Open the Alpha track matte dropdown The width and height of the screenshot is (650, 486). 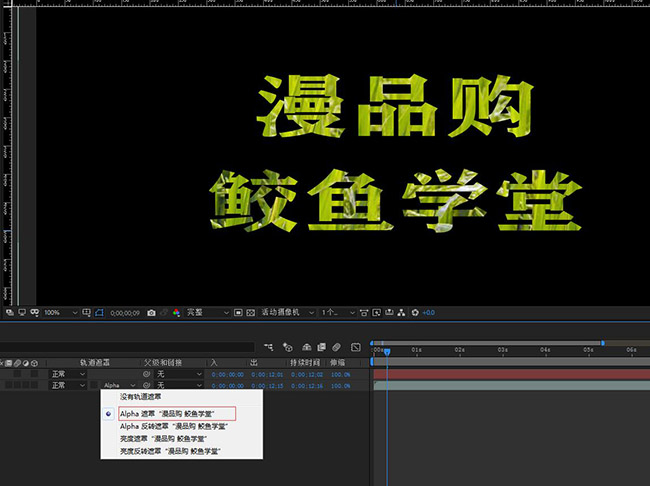119,385
